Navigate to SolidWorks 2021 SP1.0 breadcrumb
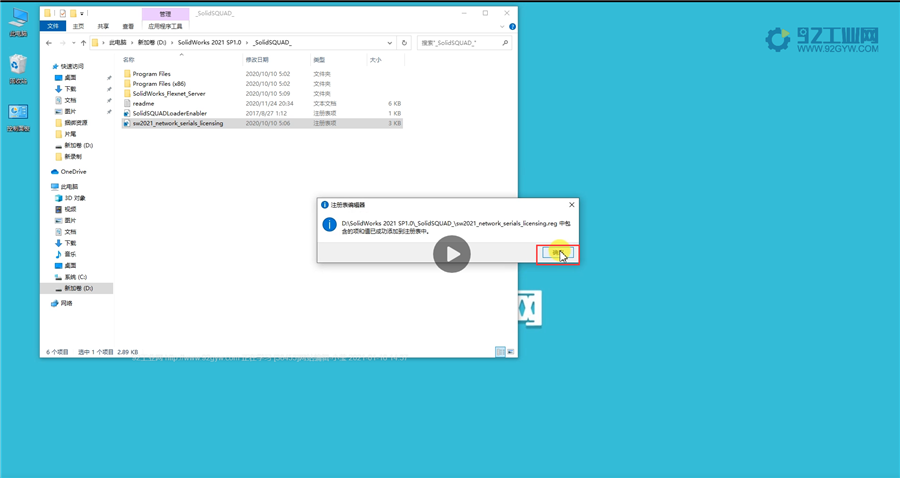Image resolution: width=900 pixels, height=478 pixels. tap(210, 43)
